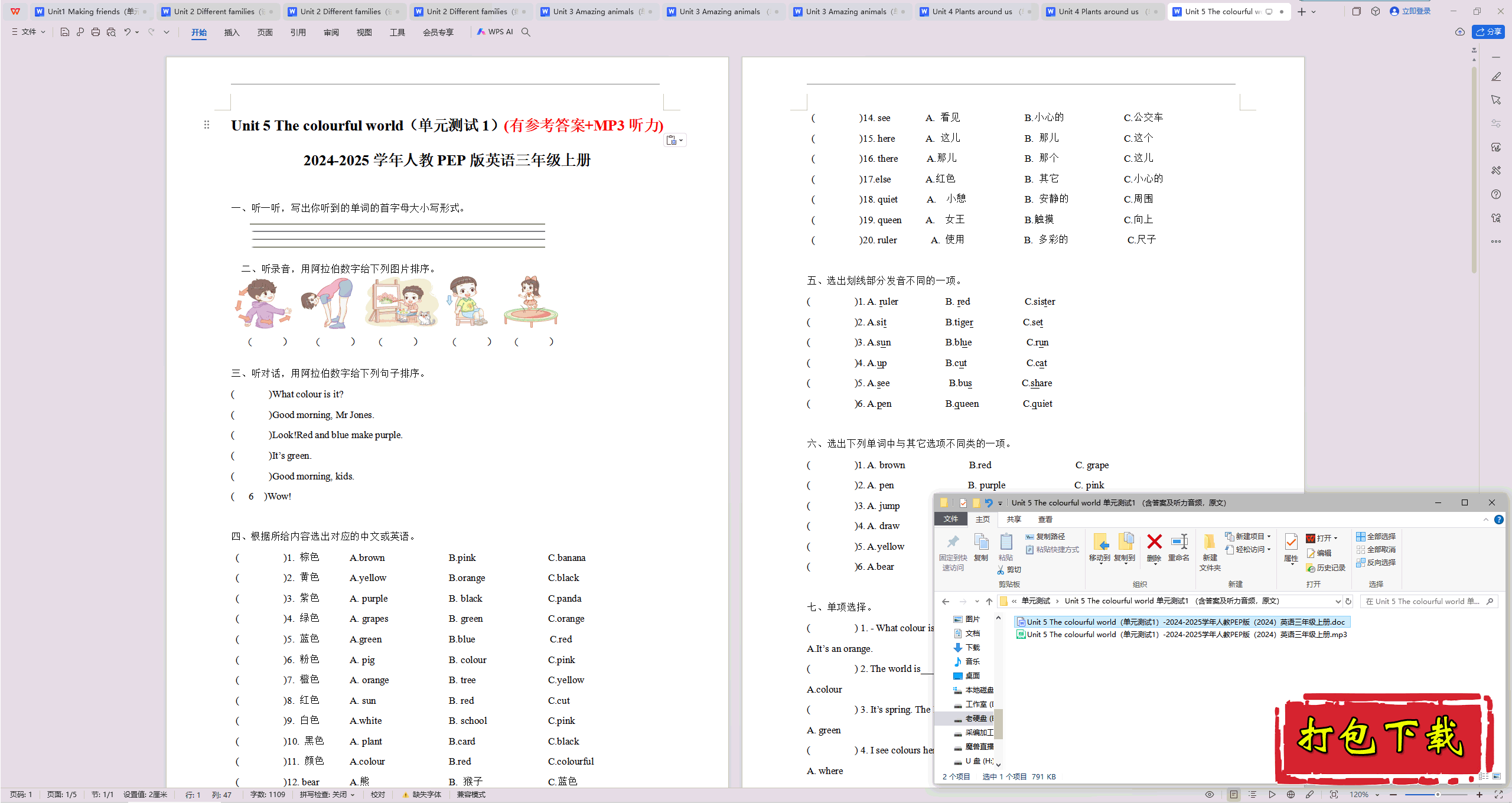Screen dimensions: 1512x803
Task: Open the Explorer address bar history dropdown
Action: (x=1338, y=601)
